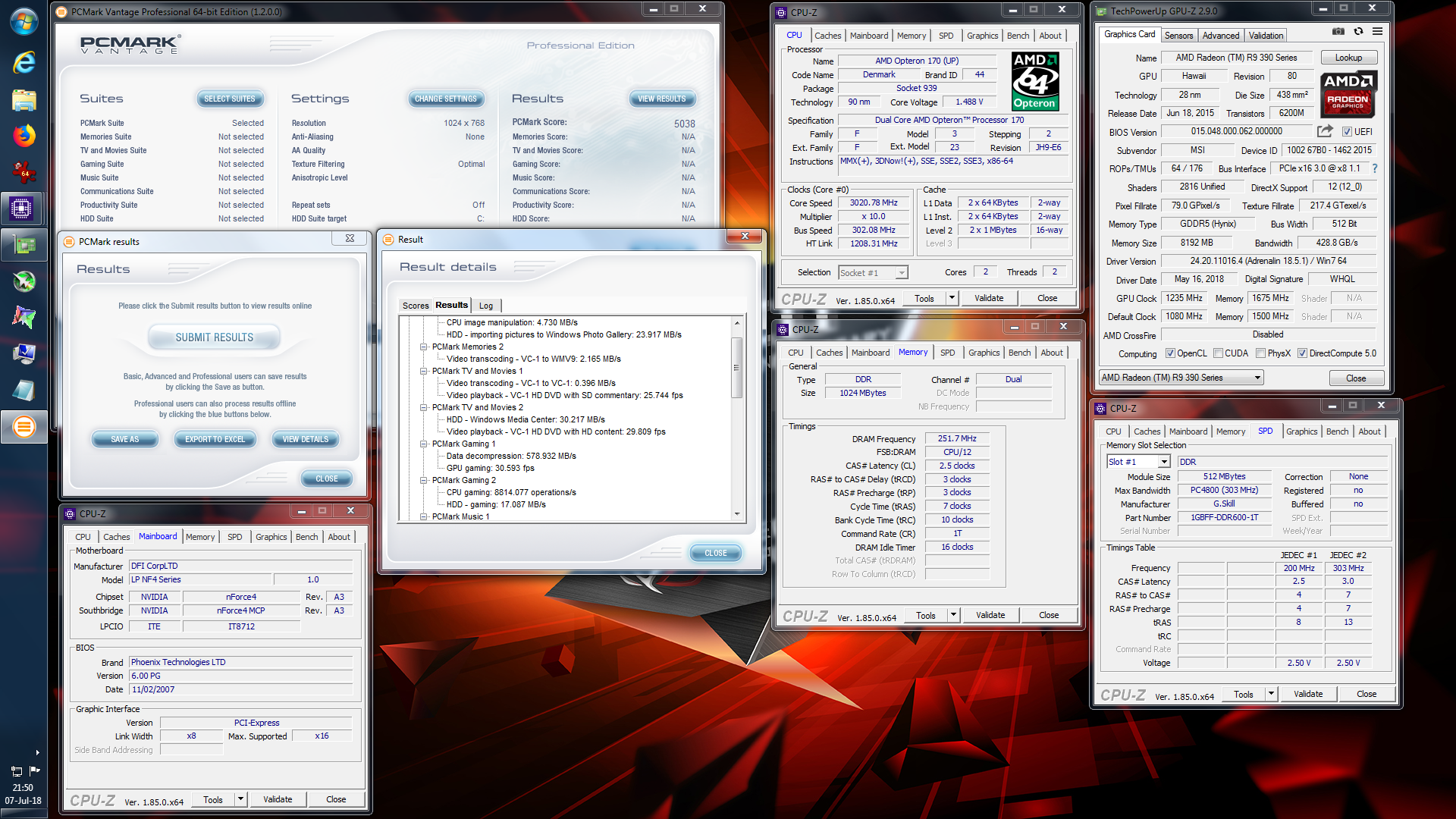Image resolution: width=1456 pixels, height=819 pixels.
Task: Refresh GPU-Z data with refresh icon
Action: pos(1358,31)
